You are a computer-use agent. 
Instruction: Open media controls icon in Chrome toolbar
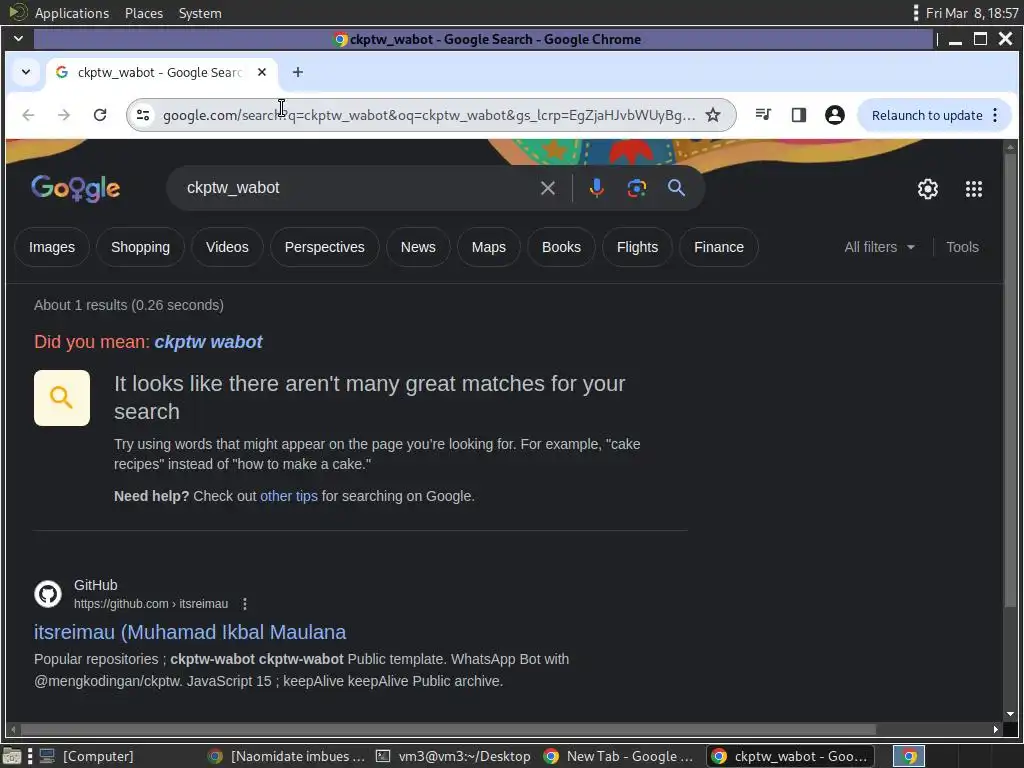(763, 115)
